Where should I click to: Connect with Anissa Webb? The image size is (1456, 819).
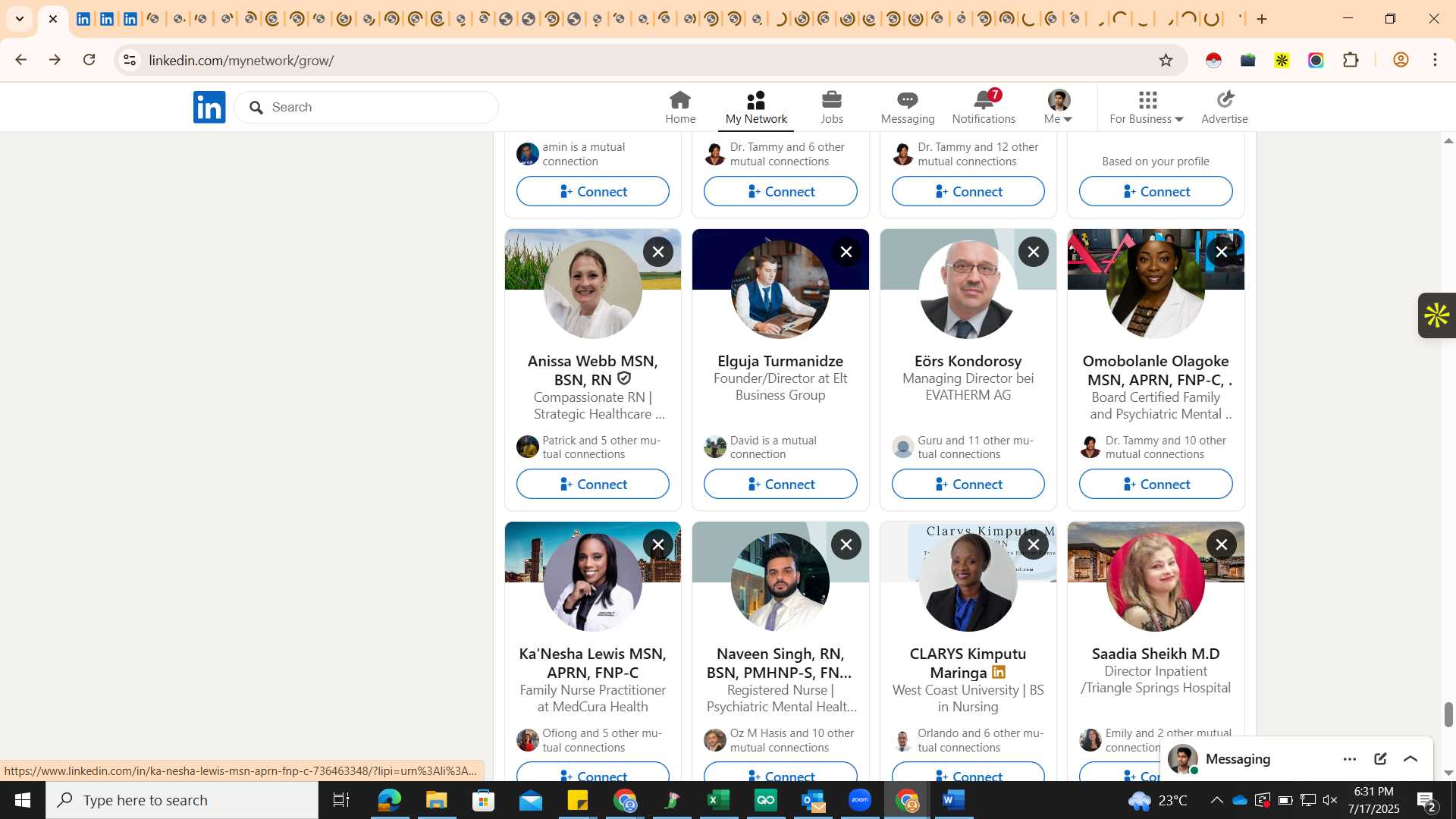[593, 484]
